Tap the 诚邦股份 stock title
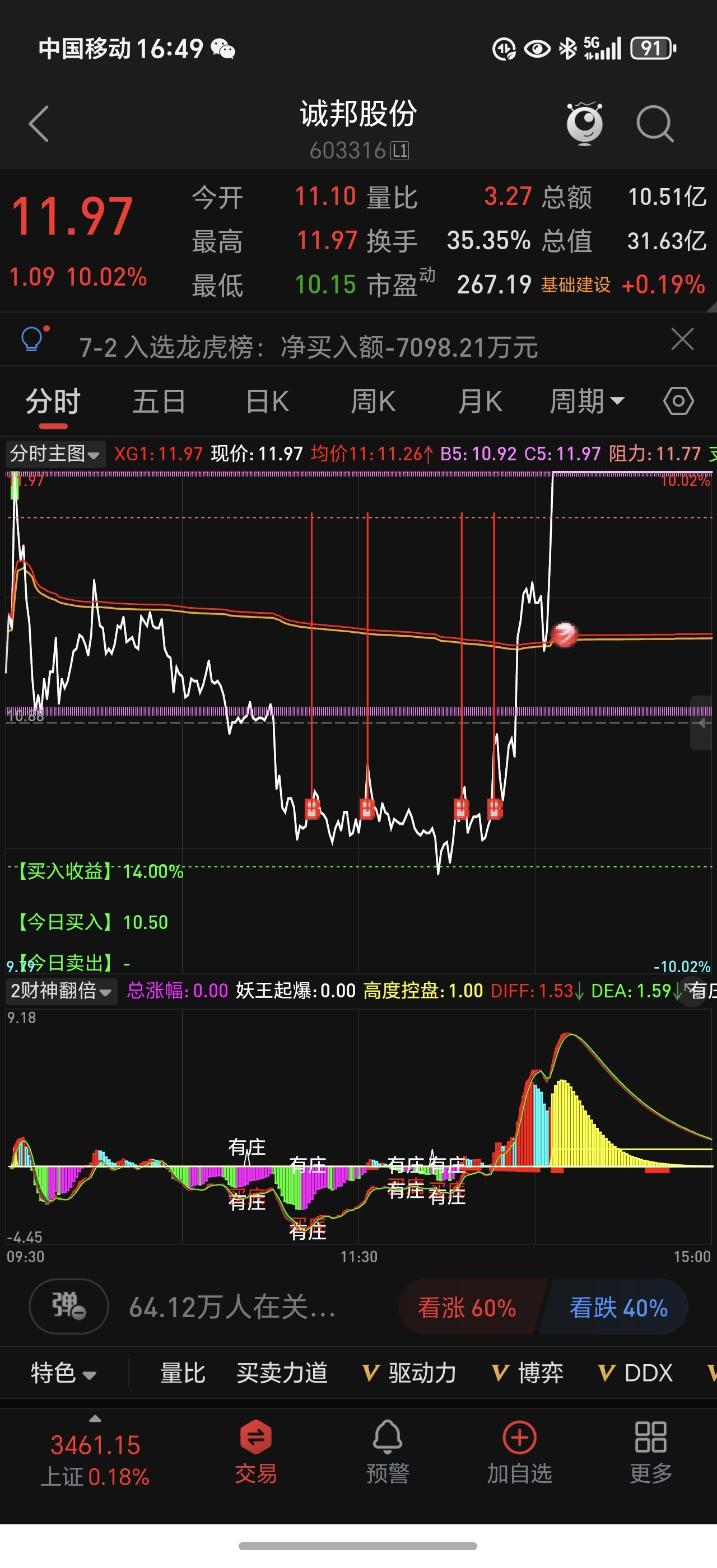The width and height of the screenshot is (717, 1568). (358, 114)
